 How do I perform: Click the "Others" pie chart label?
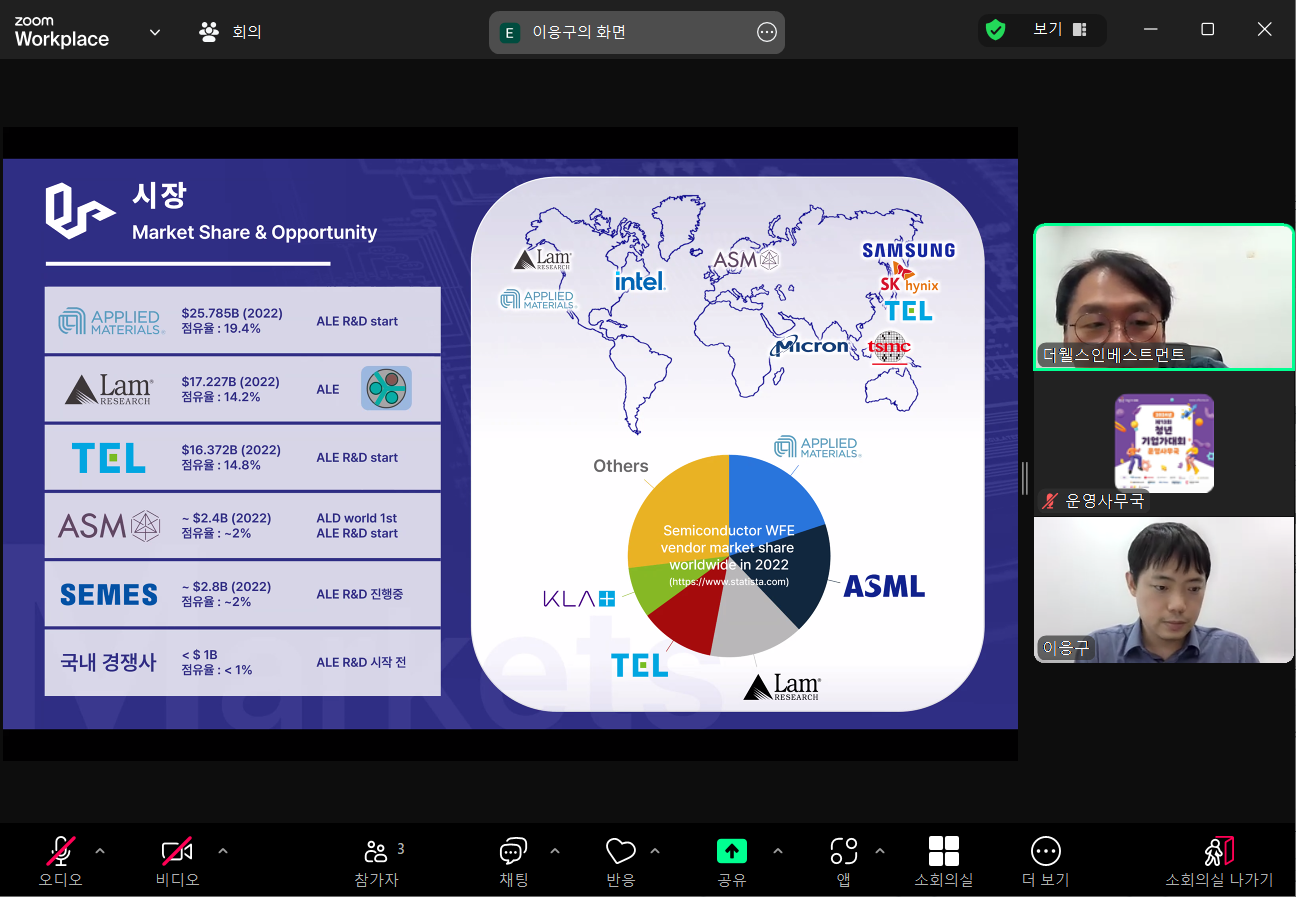click(621, 466)
